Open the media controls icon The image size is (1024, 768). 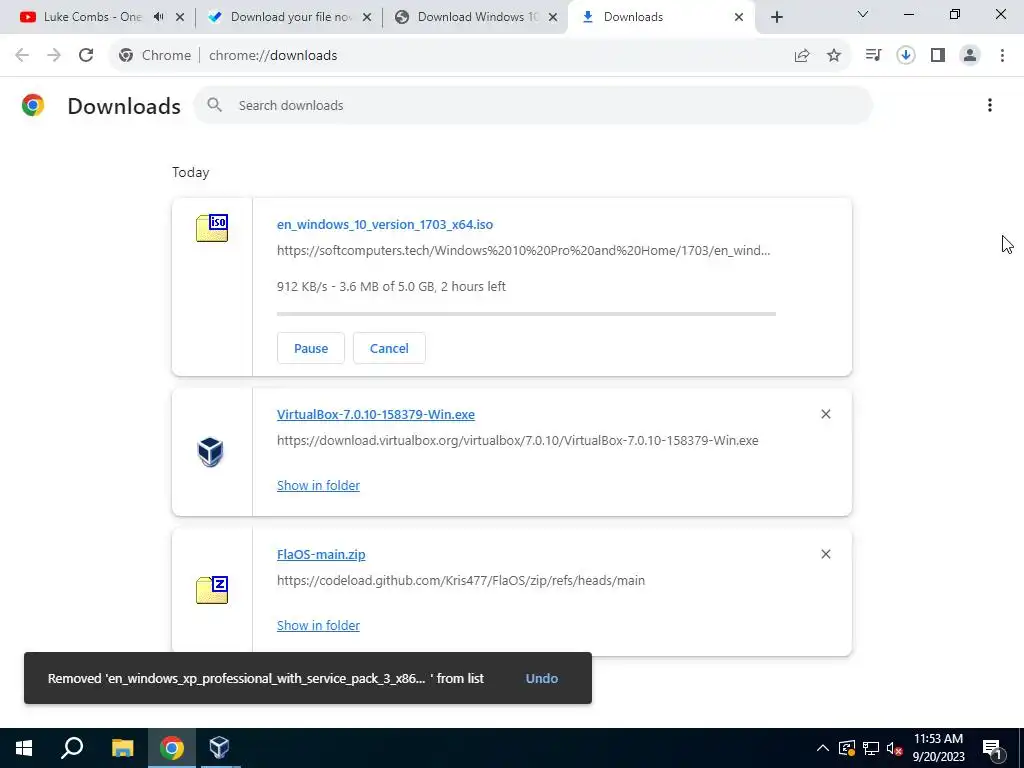[x=873, y=56]
